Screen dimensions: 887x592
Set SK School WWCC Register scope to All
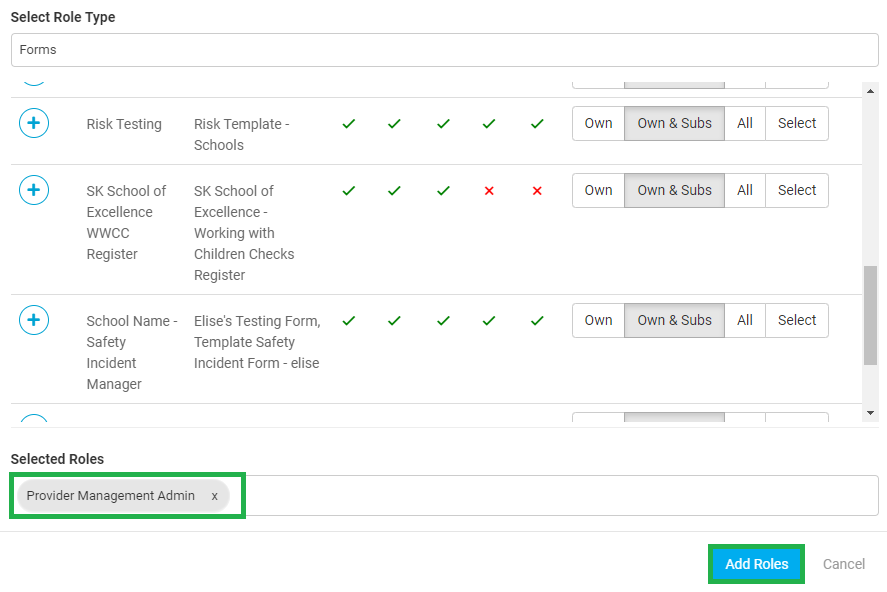[745, 191]
